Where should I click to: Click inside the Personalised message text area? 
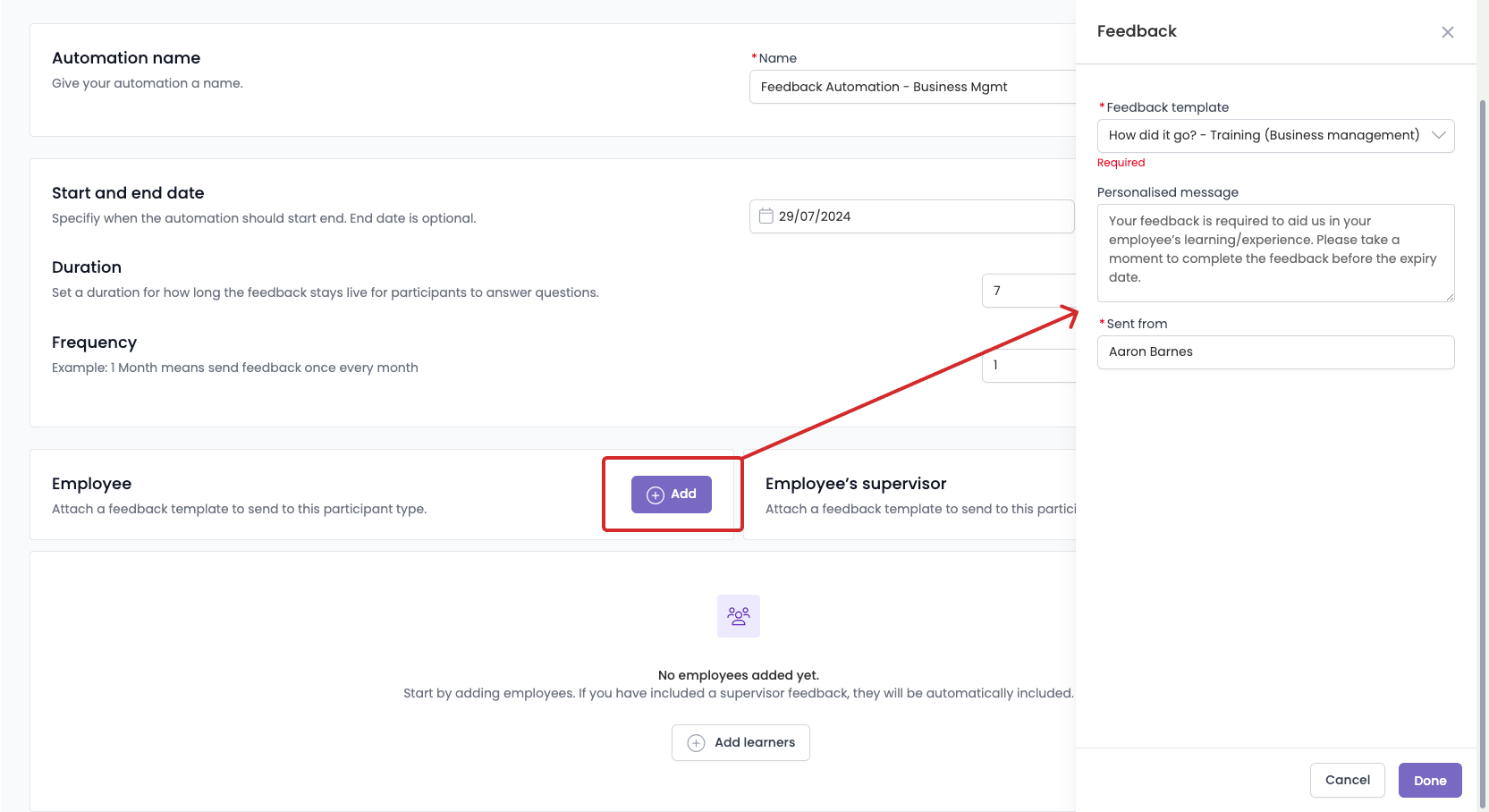coord(1275,253)
